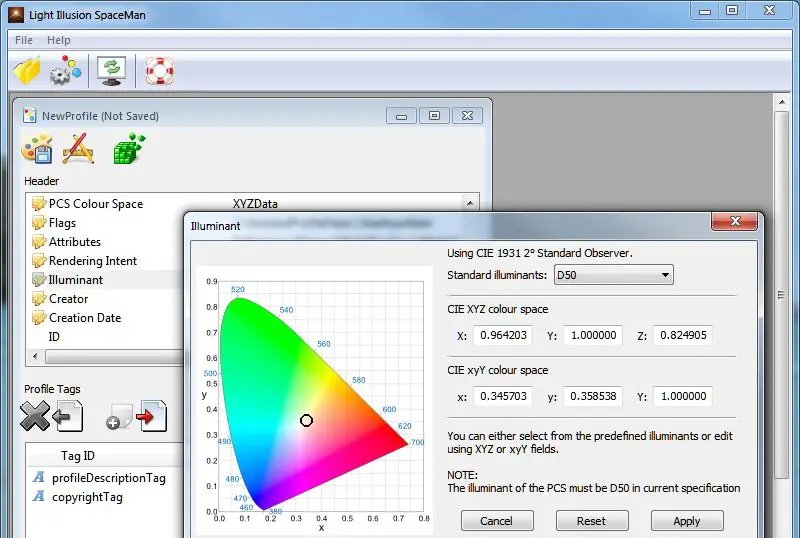Select the Illuminant header entry
This screenshot has width=800, height=538.
[x=76, y=280]
